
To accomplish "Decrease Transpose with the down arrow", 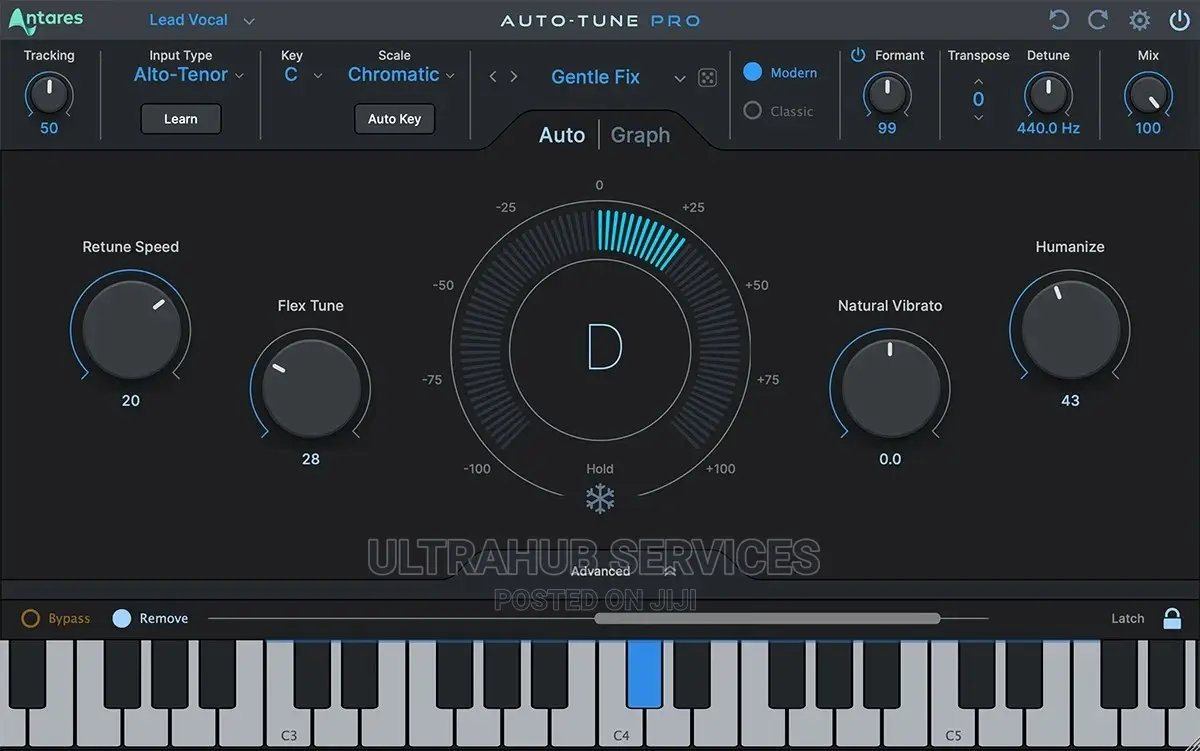I will click(978, 117).
